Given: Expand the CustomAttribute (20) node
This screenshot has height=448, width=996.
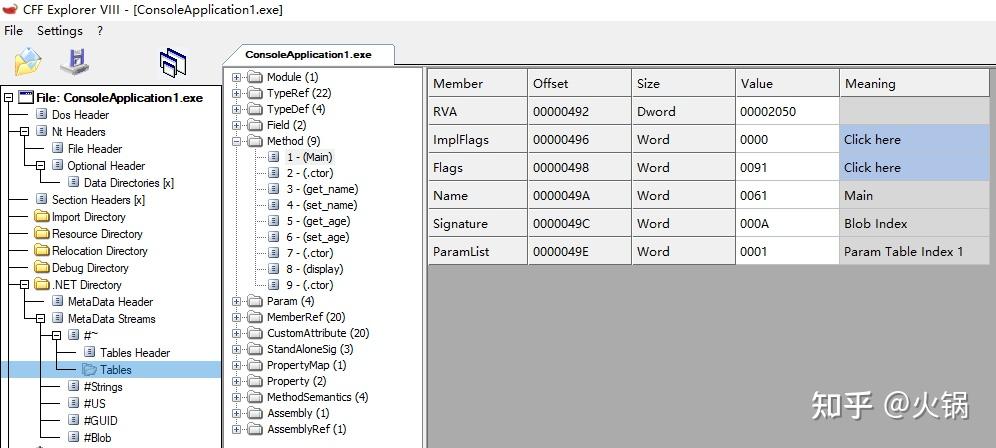Looking at the screenshot, I should coord(237,333).
